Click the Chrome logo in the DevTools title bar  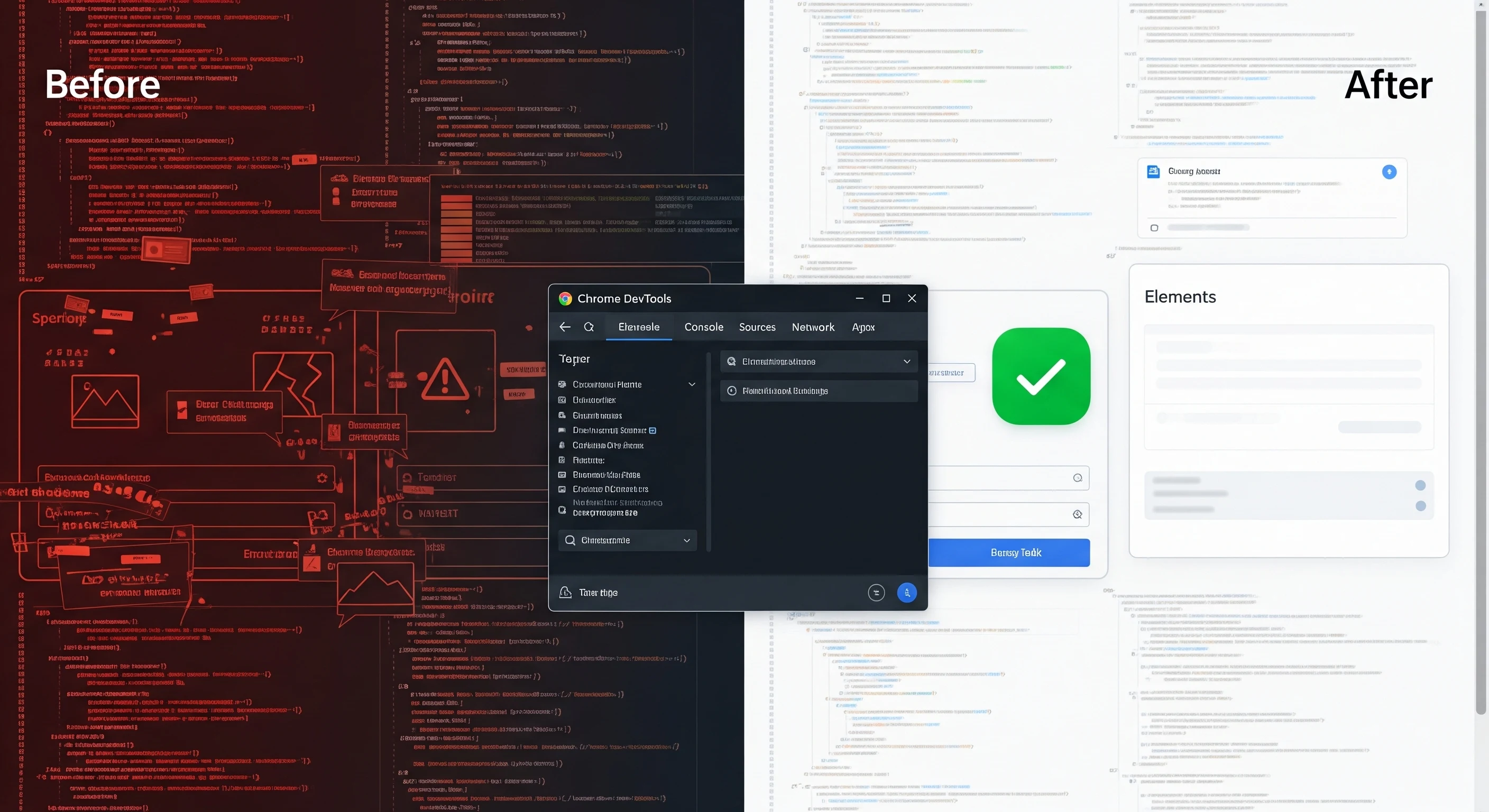pyautogui.click(x=565, y=298)
